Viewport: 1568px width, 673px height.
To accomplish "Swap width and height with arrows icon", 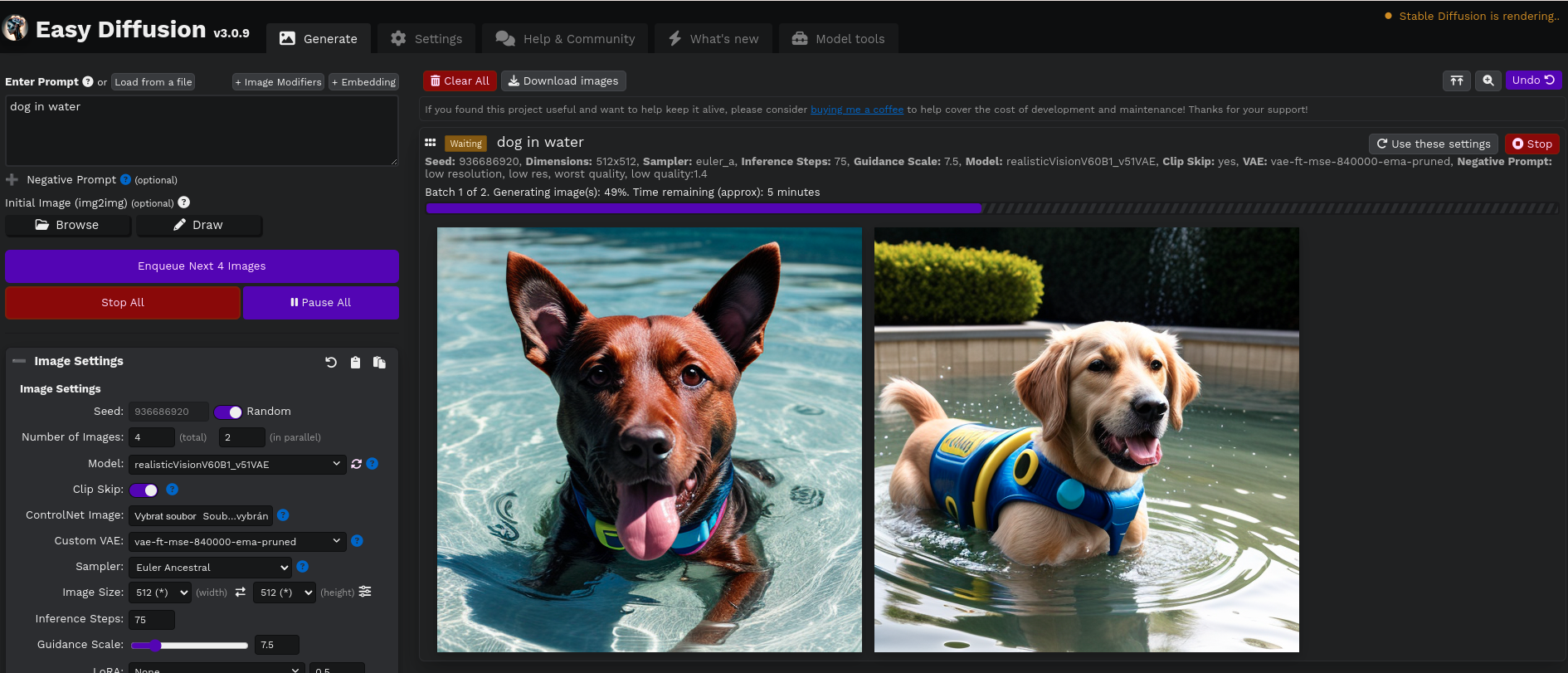I will 241,592.
